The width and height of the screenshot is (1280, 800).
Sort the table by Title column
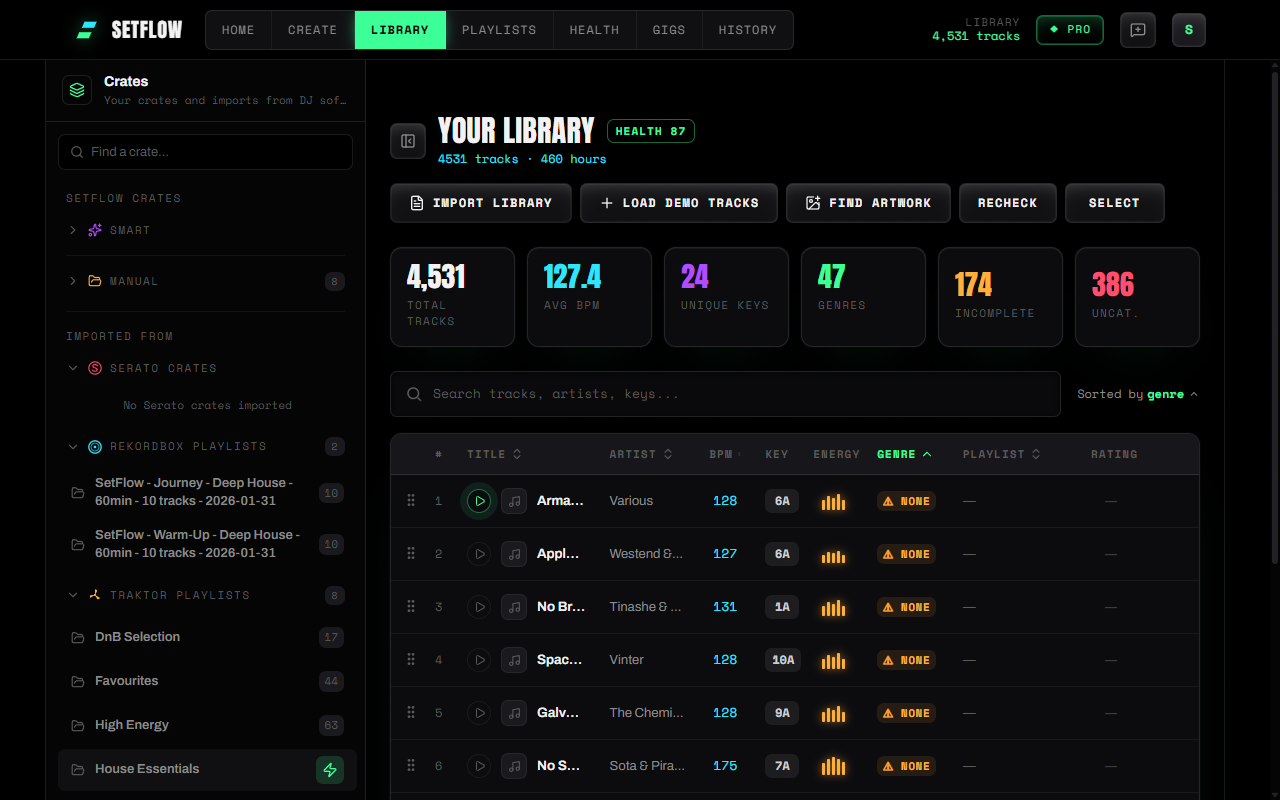point(494,454)
